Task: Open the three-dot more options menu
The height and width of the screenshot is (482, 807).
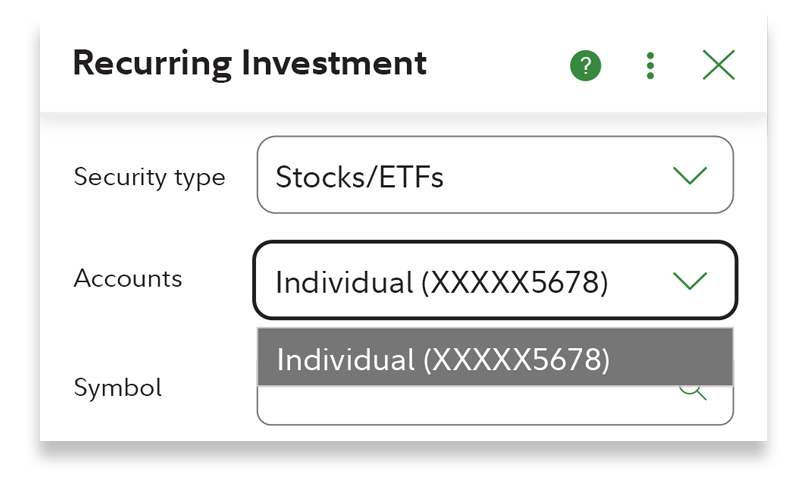Action: point(651,66)
